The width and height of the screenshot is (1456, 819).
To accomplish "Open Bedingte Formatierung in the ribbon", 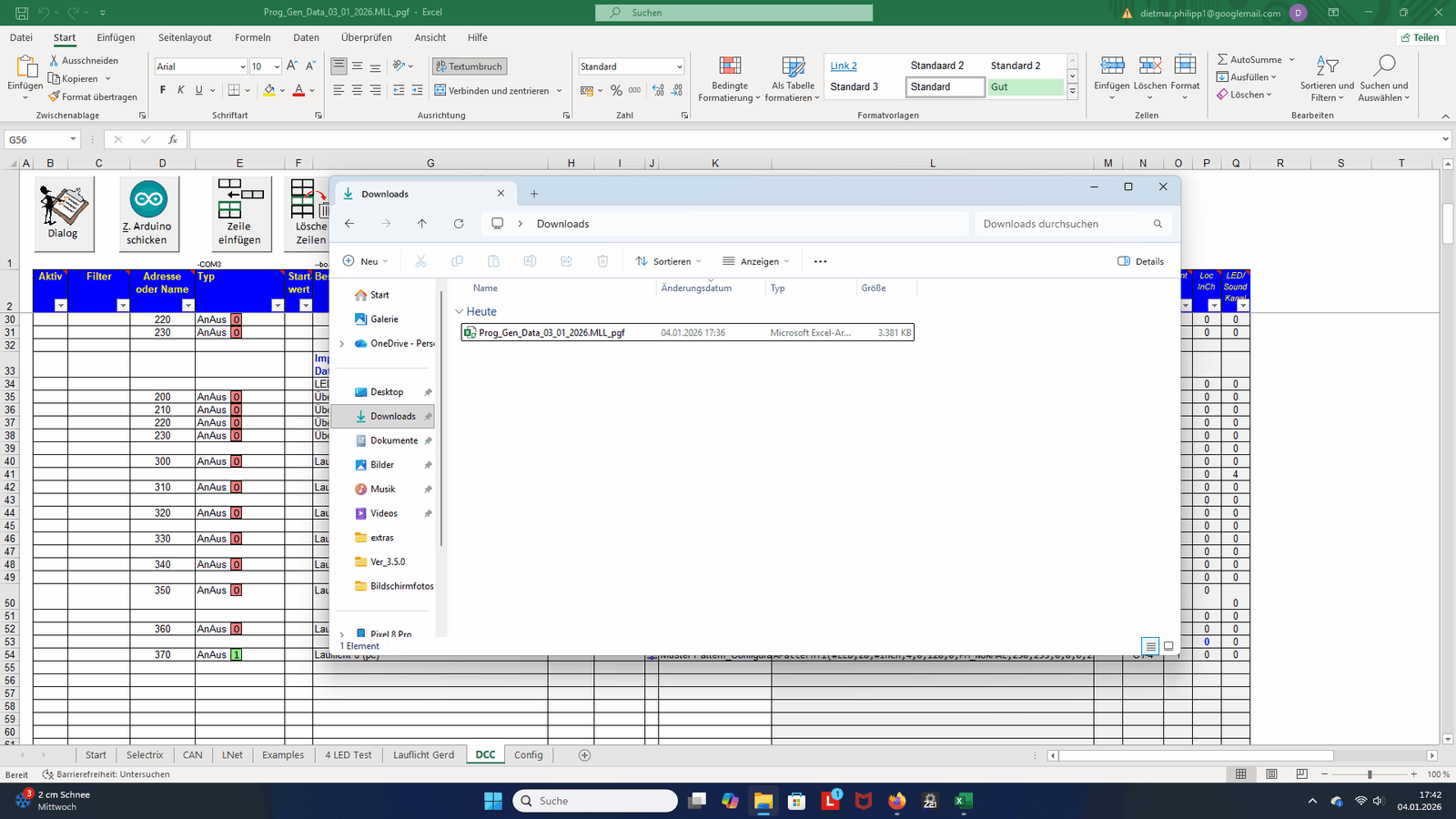I will tap(730, 66).
